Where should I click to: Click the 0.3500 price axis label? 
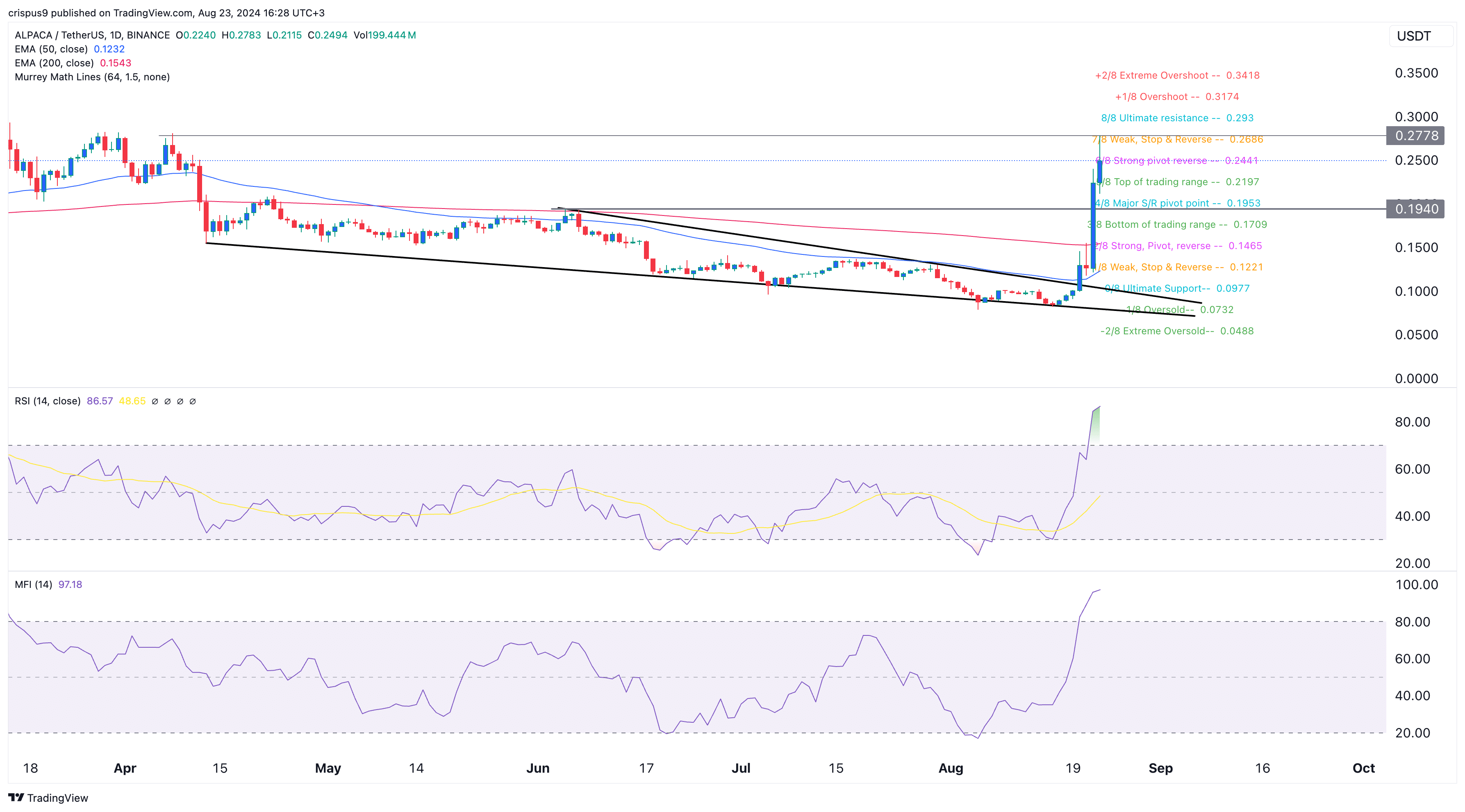(1416, 73)
